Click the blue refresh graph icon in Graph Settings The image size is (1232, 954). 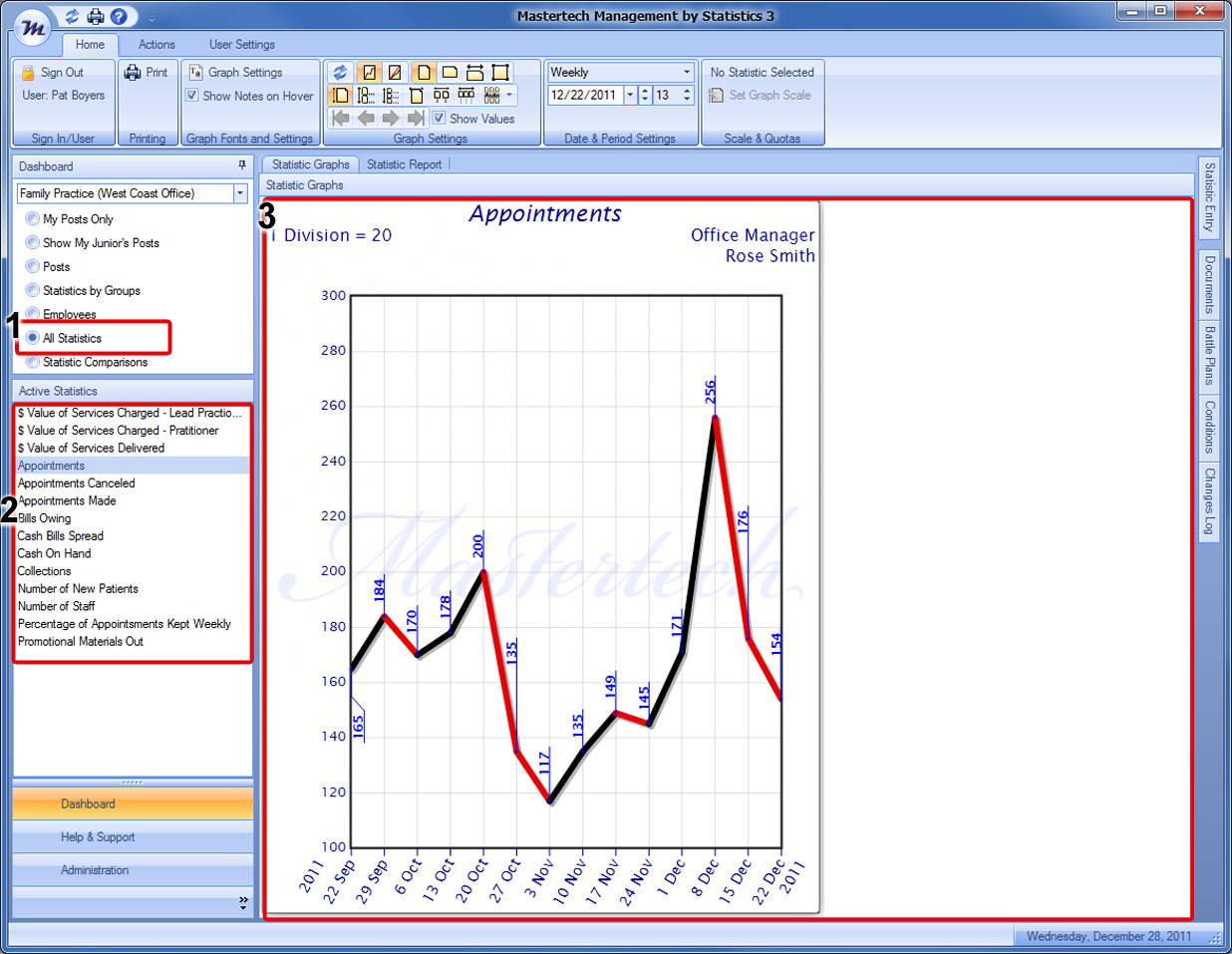[x=341, y=72]
